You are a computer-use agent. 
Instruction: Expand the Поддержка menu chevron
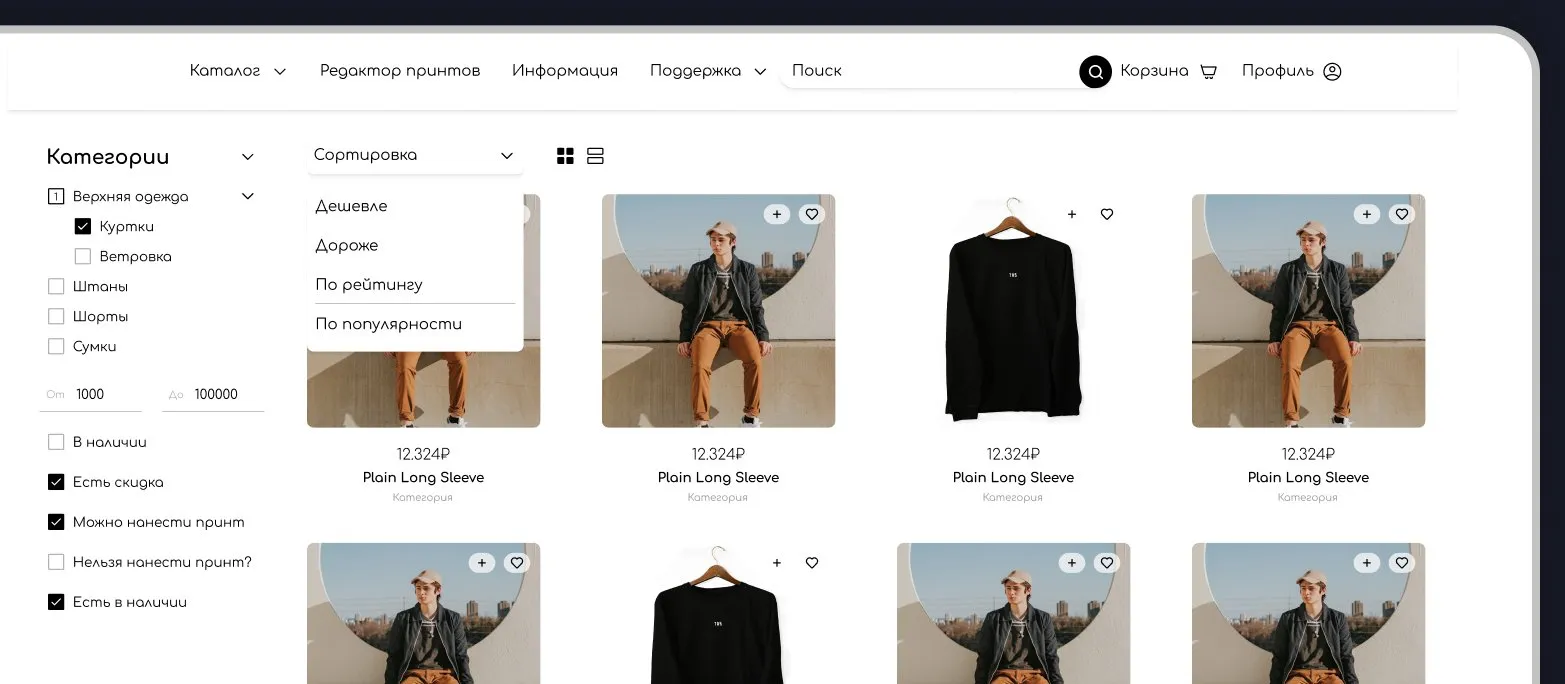tap(760, 72)
